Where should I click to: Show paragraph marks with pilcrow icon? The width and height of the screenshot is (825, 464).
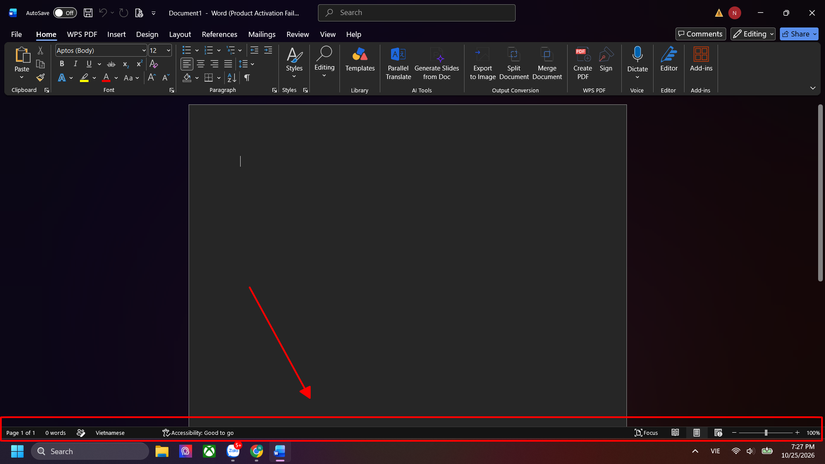coord(247,78)
